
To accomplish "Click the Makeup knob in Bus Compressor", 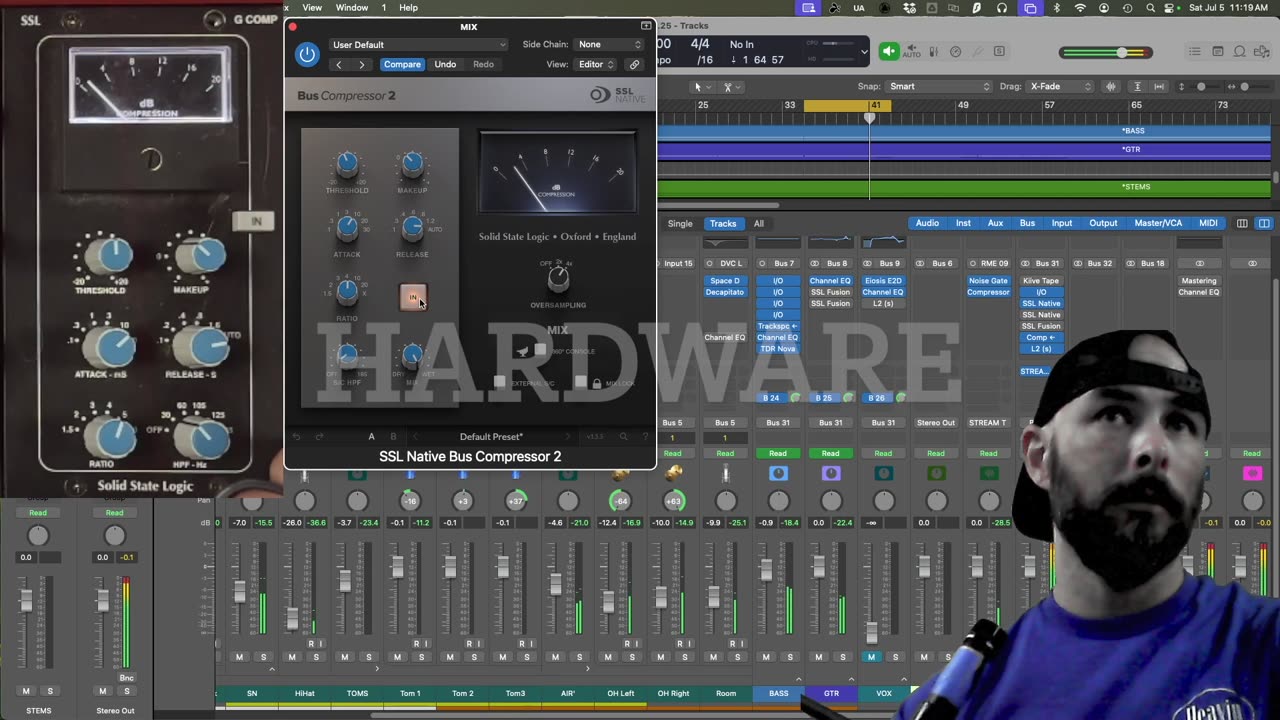I will click(412, 163).
